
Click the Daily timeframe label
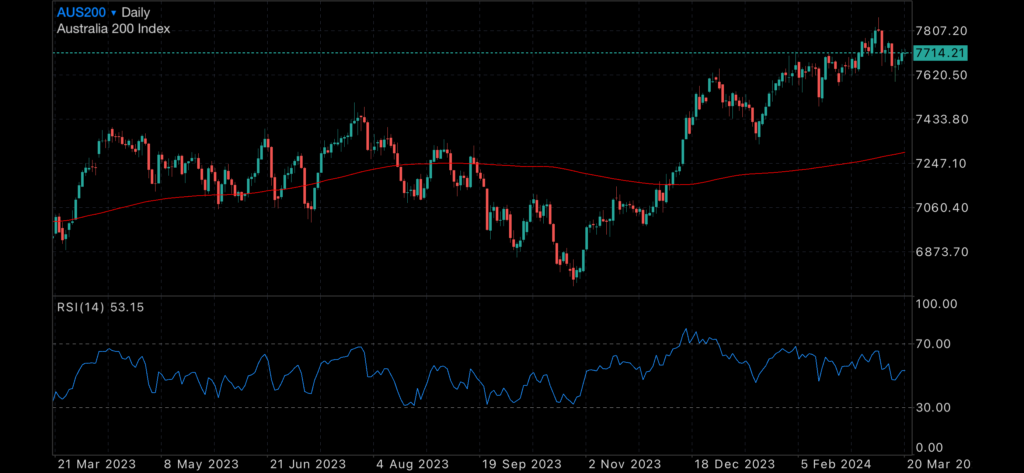click(x=136, y=12)
